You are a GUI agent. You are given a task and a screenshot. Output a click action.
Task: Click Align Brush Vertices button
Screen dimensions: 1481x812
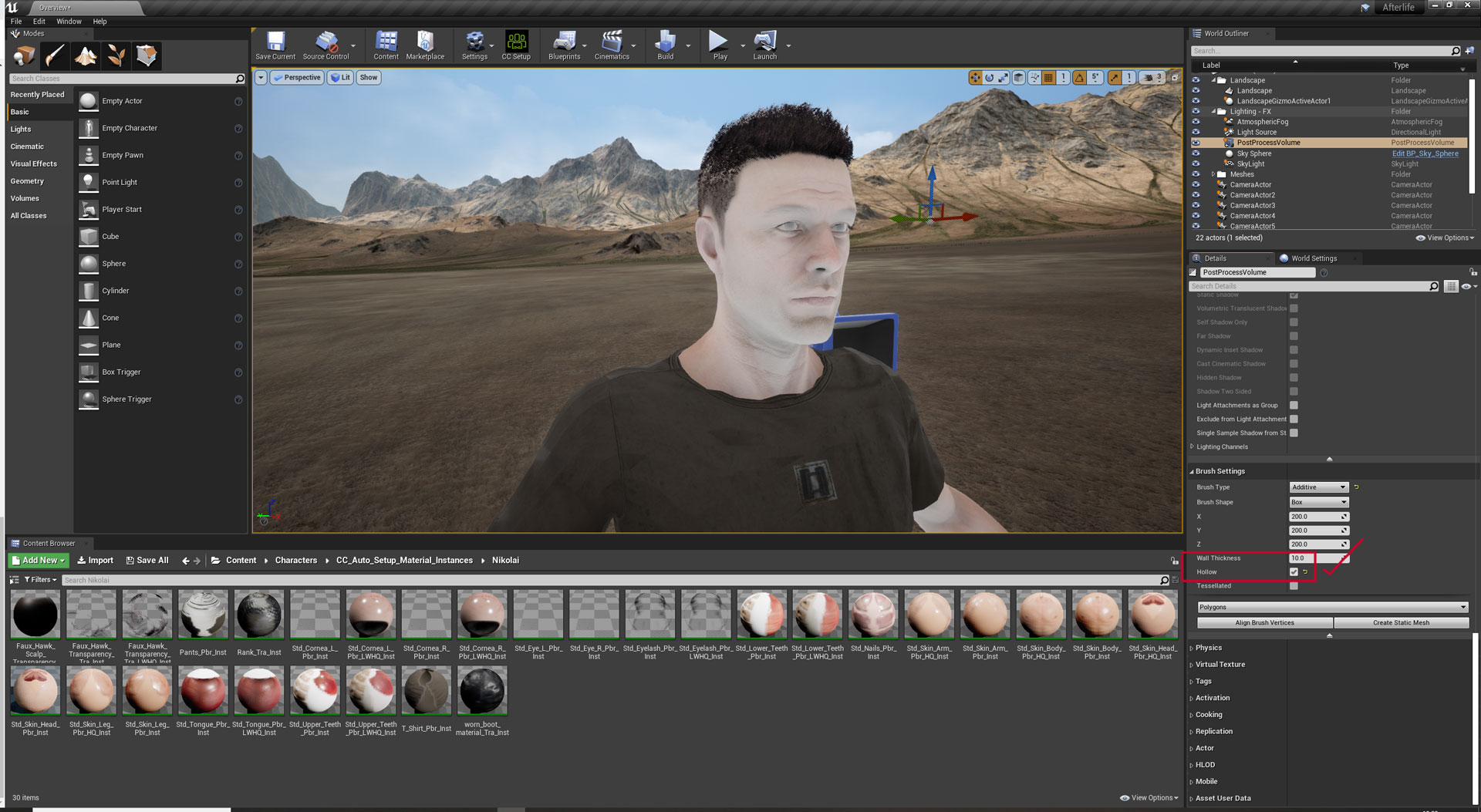pos(1264,622)
